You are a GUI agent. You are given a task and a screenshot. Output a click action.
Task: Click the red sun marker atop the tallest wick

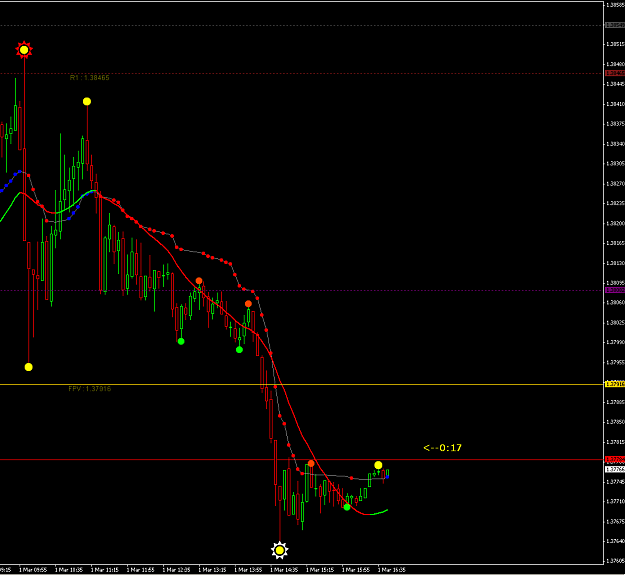[24, 50]
